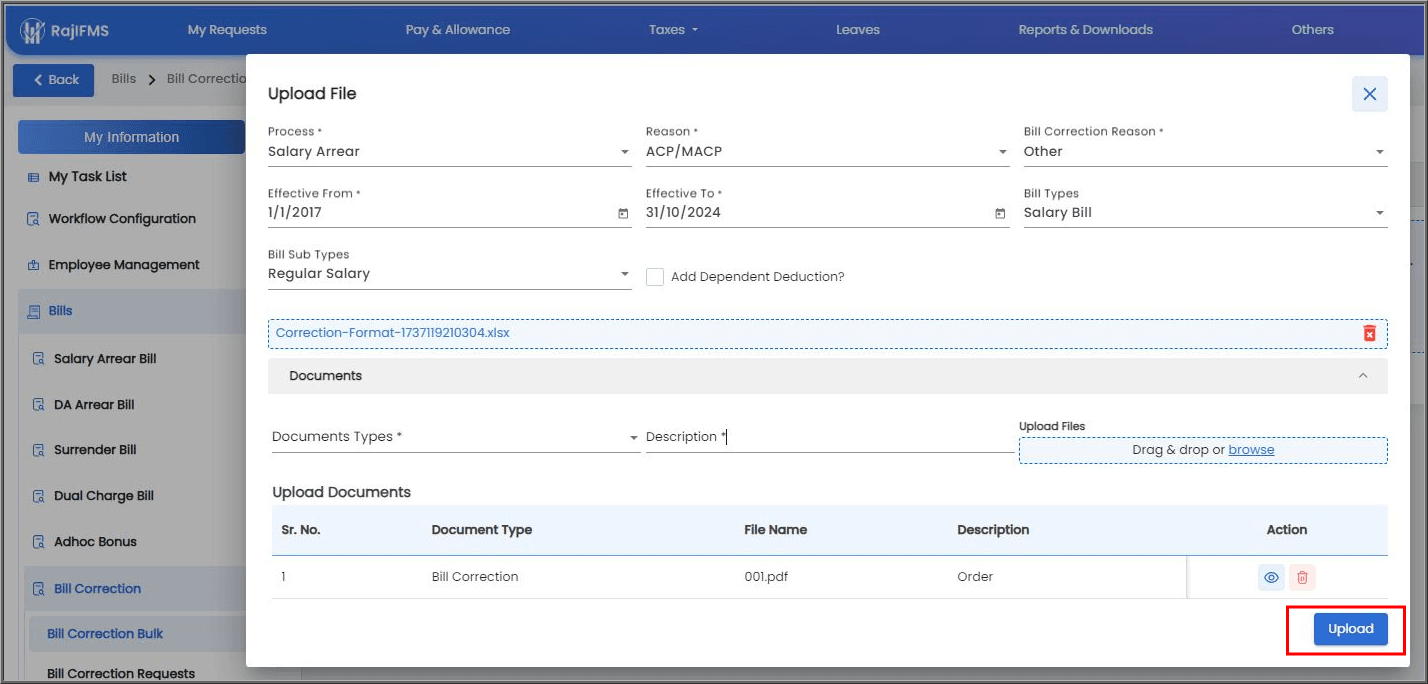Open Reports & Downloads menu
This screenshot has width=1428, height=684.
click(x=1086, y=30)
